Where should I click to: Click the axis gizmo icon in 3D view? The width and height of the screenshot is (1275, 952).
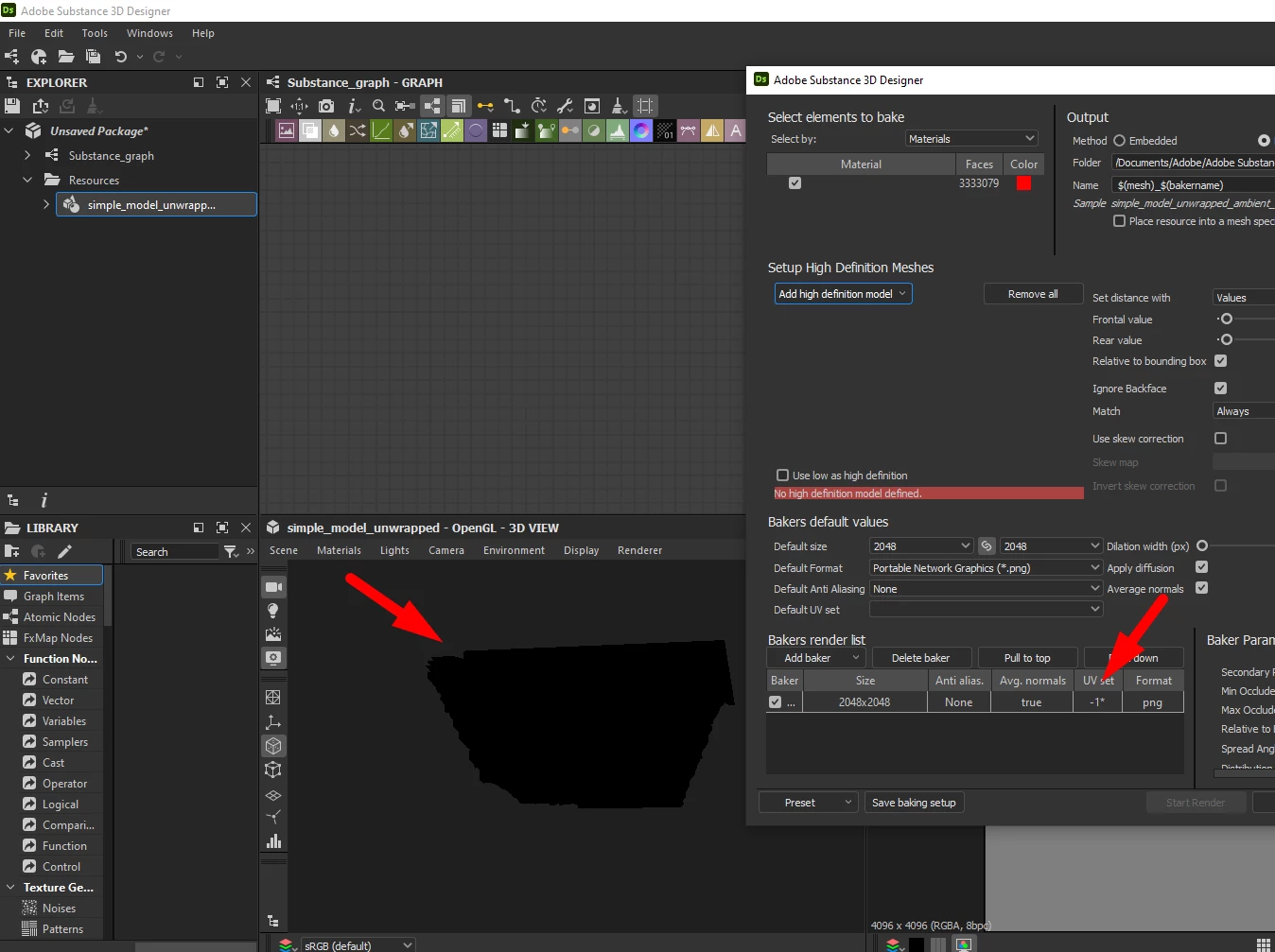point(273,722)
